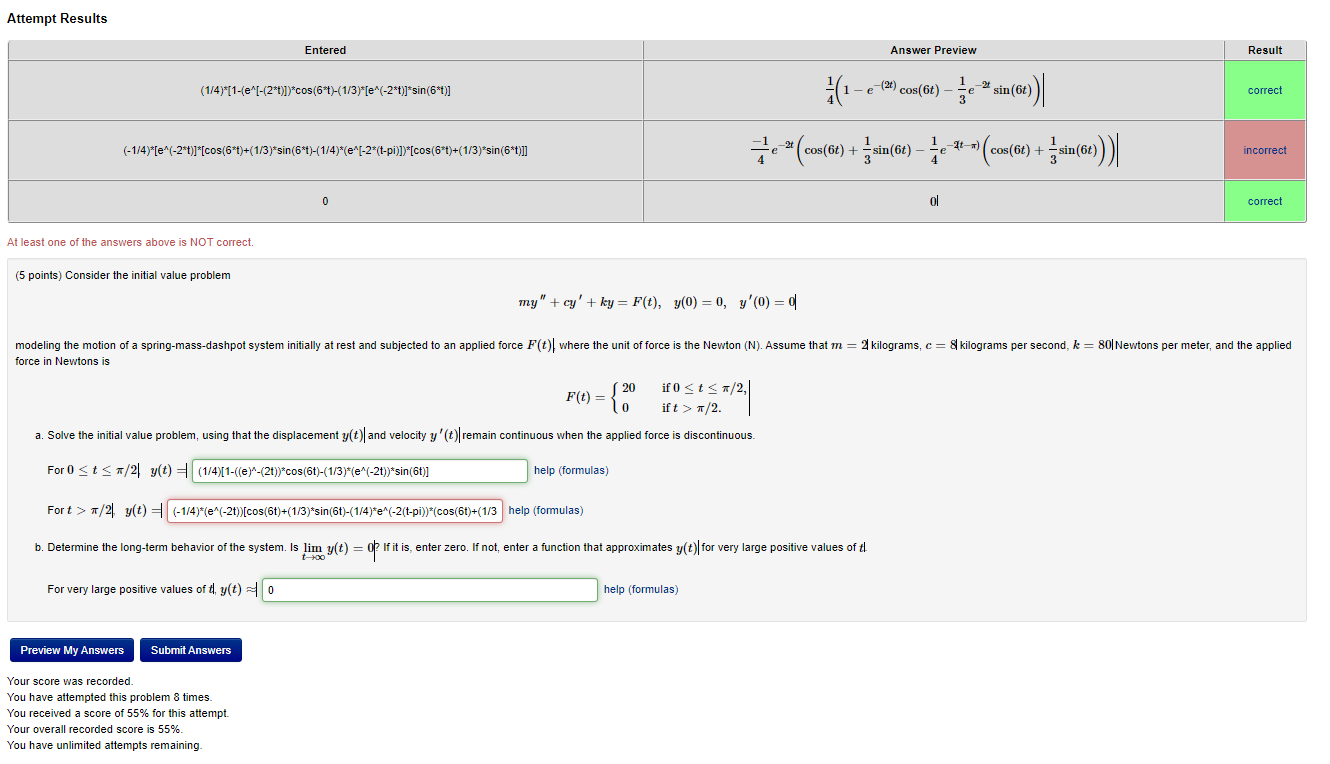The width and height of the screenshot is (1330, 764).
Task: Click 'Your score was recorded.' text
Action: pos(70,681)
